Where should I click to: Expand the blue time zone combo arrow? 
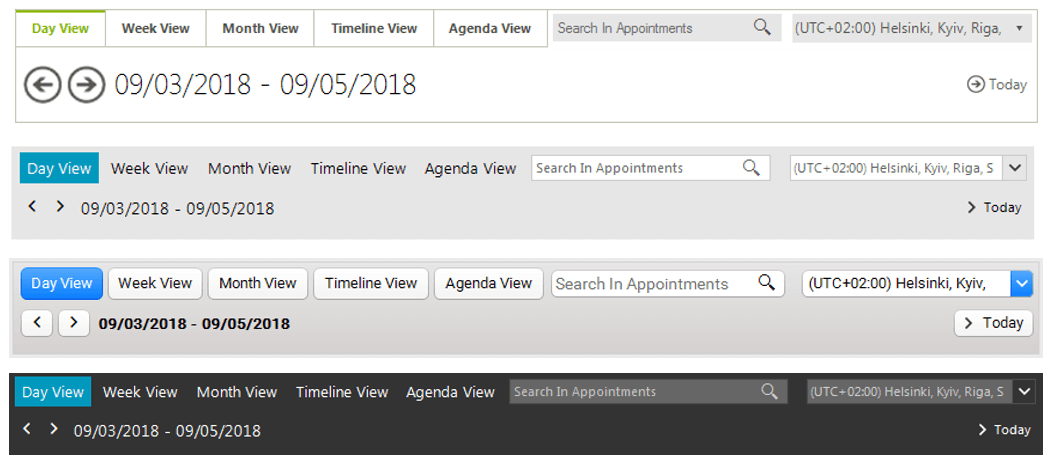[1022, 284]
